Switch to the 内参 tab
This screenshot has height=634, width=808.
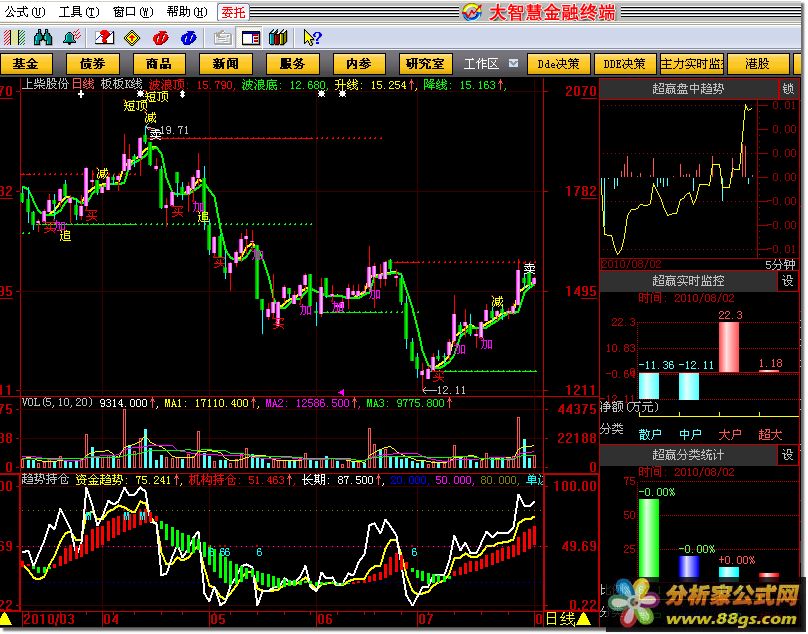tap(359, 64)
